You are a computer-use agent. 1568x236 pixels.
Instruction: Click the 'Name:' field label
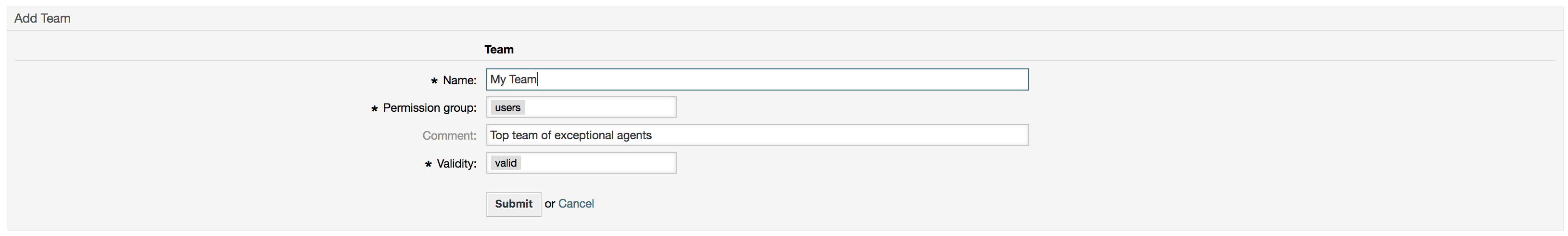coord(459,80)
